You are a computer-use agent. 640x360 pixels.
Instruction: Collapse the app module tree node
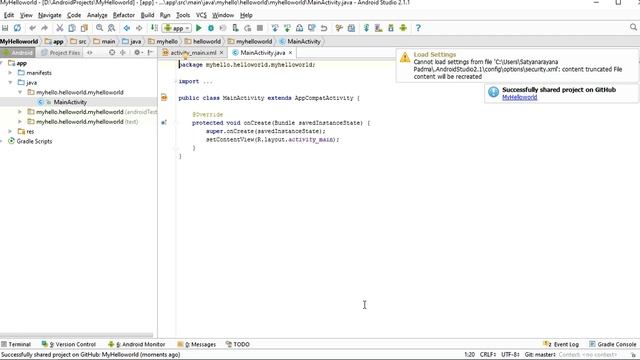pyautogui.click(x=1, y=63)
